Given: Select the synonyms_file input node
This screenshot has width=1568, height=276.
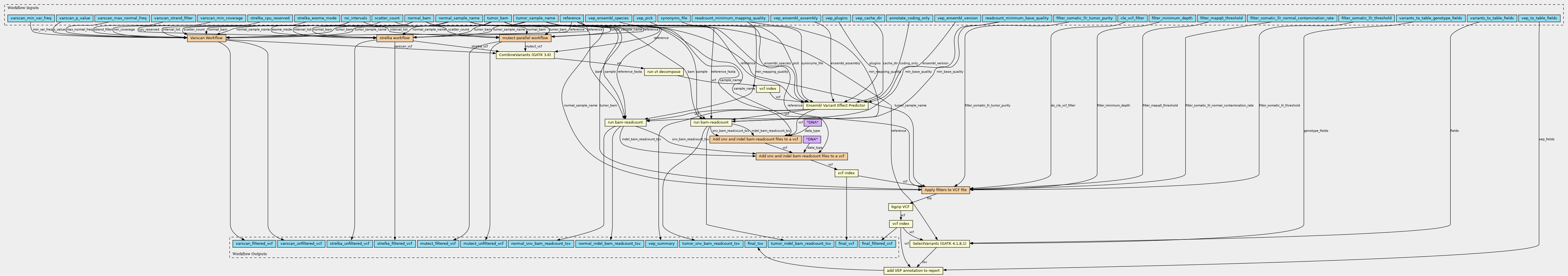Looking at the screenshot, I should (x=674, y=18).
